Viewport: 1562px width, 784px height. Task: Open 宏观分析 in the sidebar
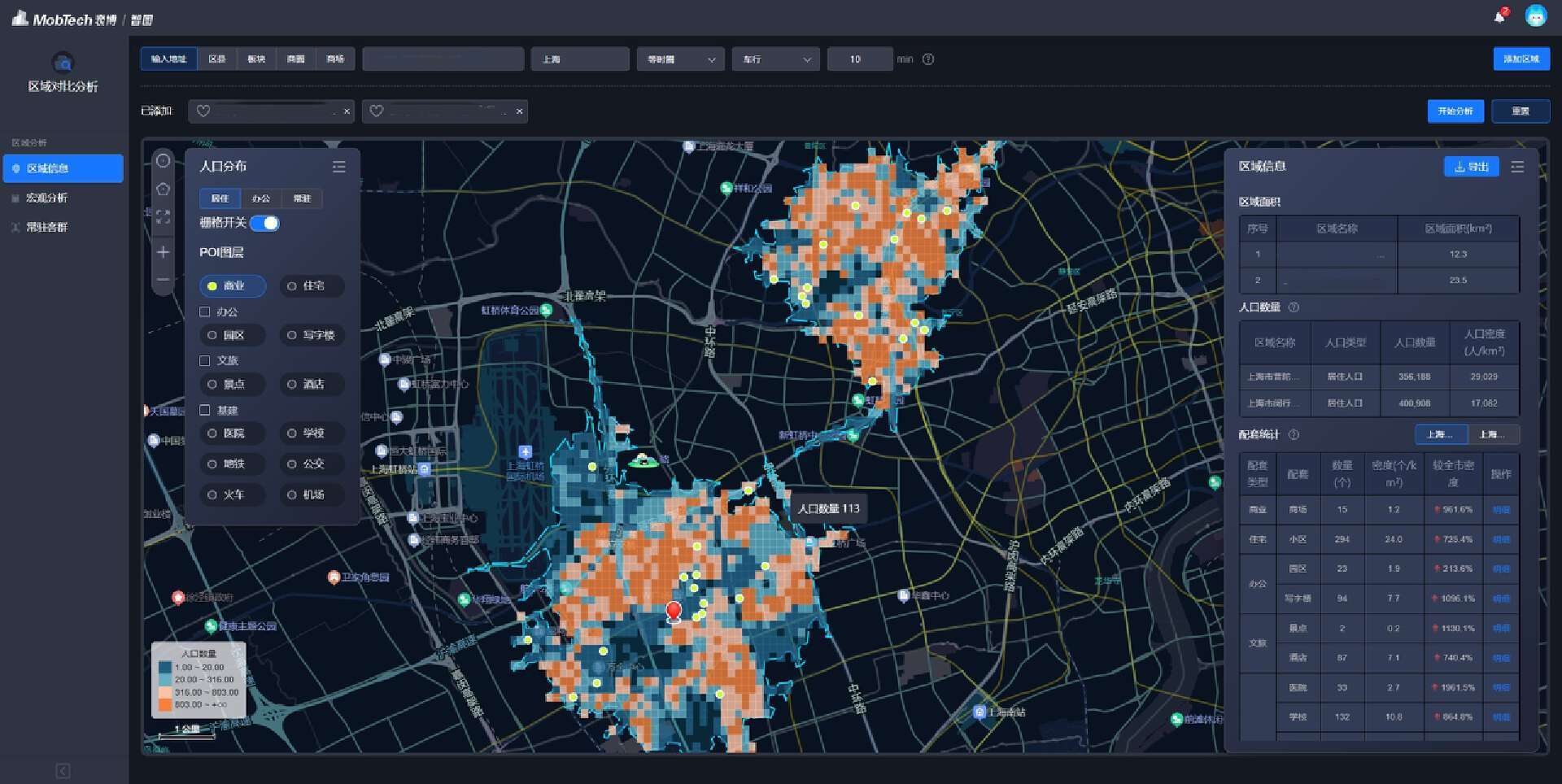(x=46, y=198)
